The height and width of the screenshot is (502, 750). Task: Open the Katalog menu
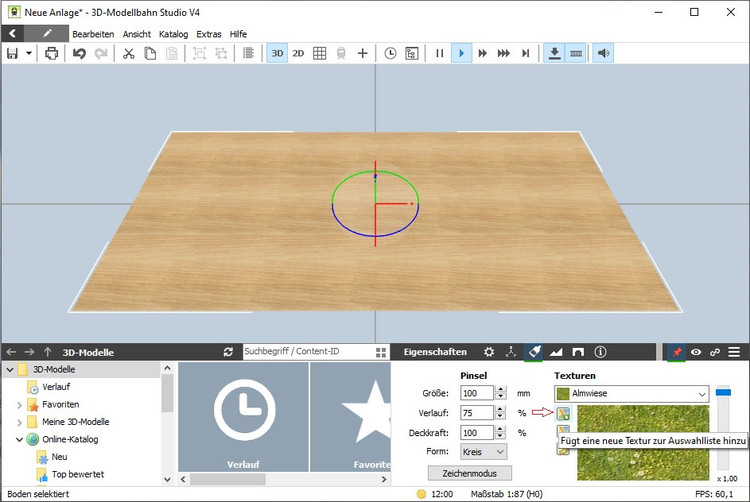click(173, 33)
